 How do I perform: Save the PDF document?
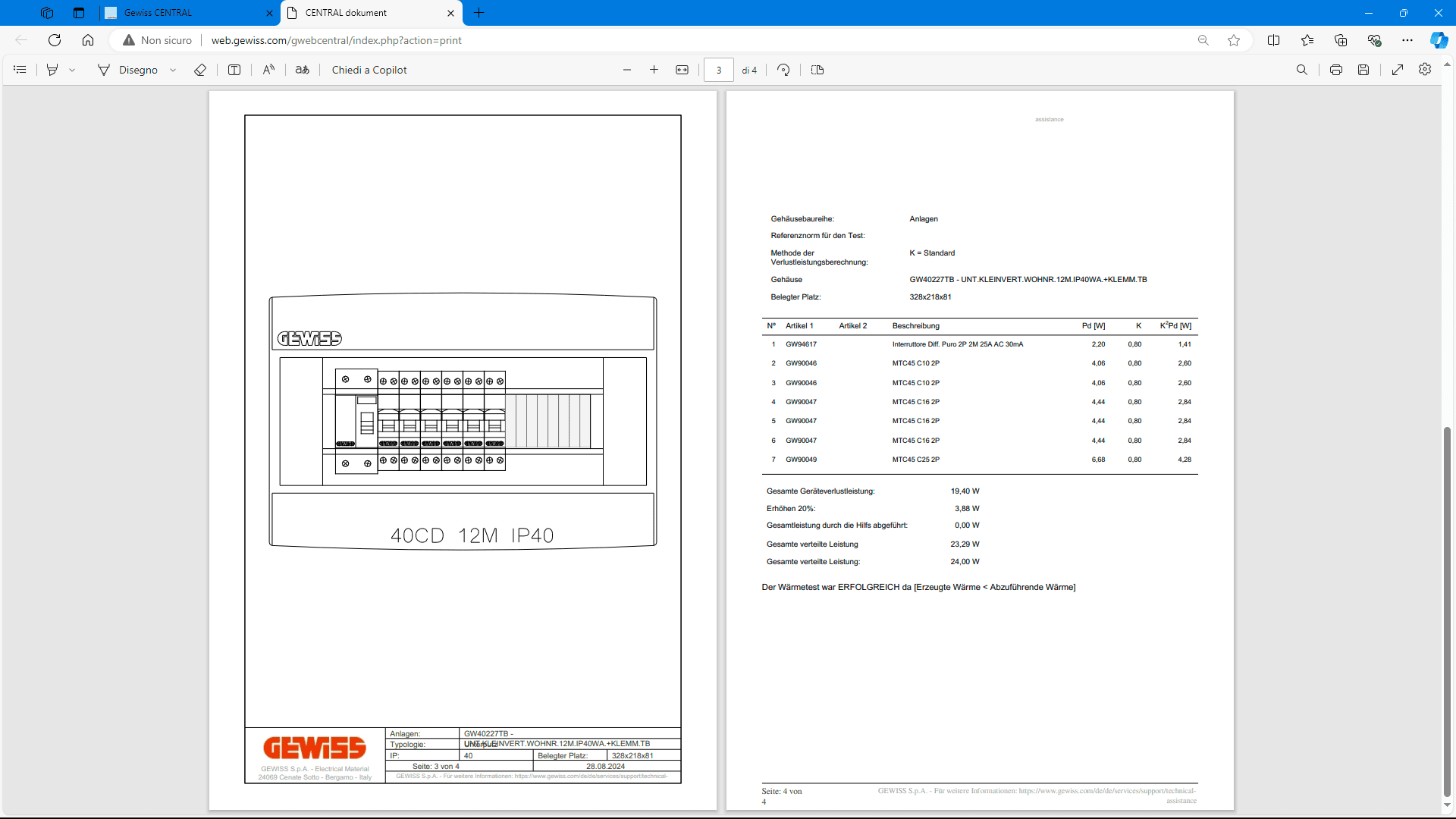[x=1363, y=70]
